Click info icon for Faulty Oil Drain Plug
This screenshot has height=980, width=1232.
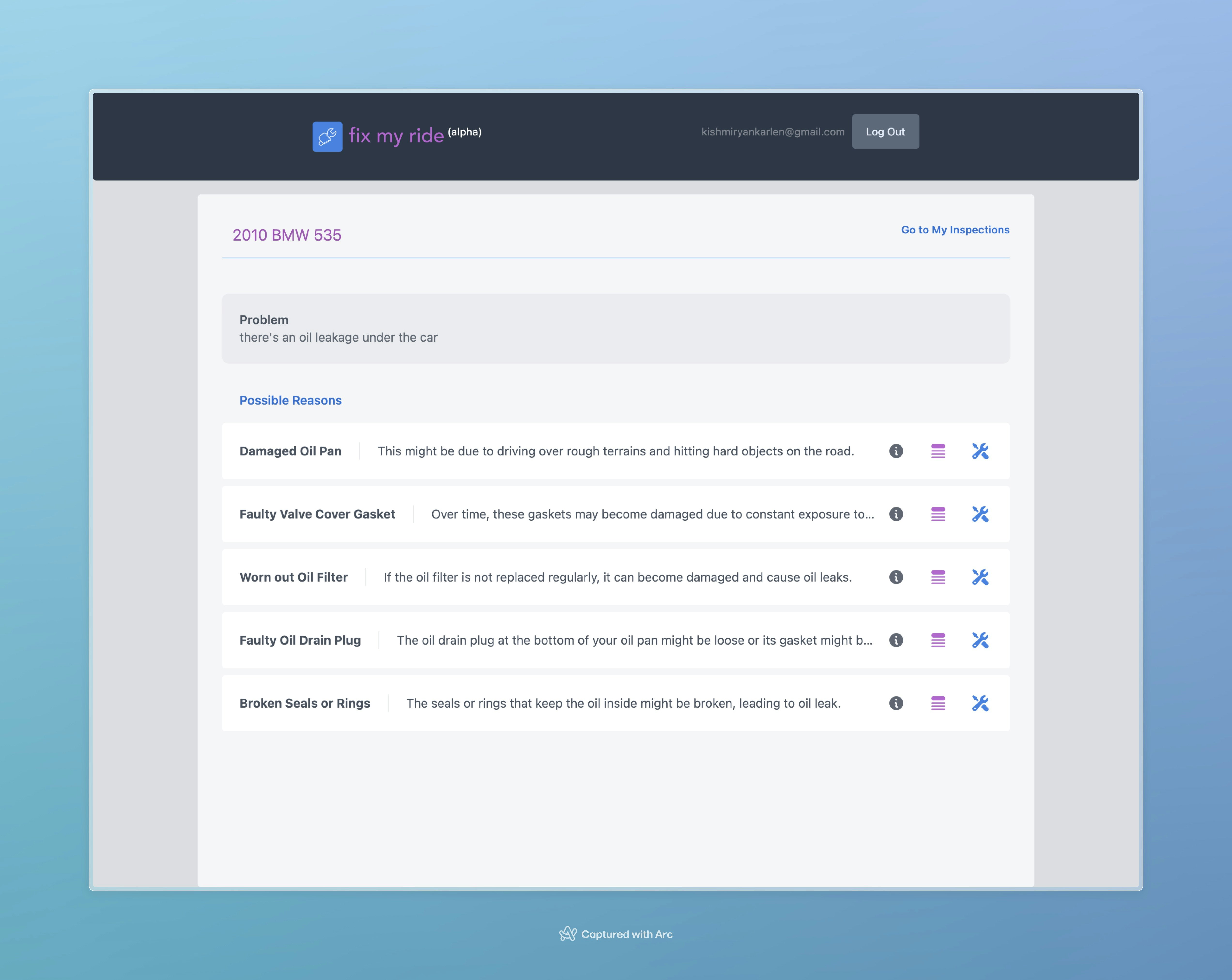pyautogui.click(x=896, y=640)
